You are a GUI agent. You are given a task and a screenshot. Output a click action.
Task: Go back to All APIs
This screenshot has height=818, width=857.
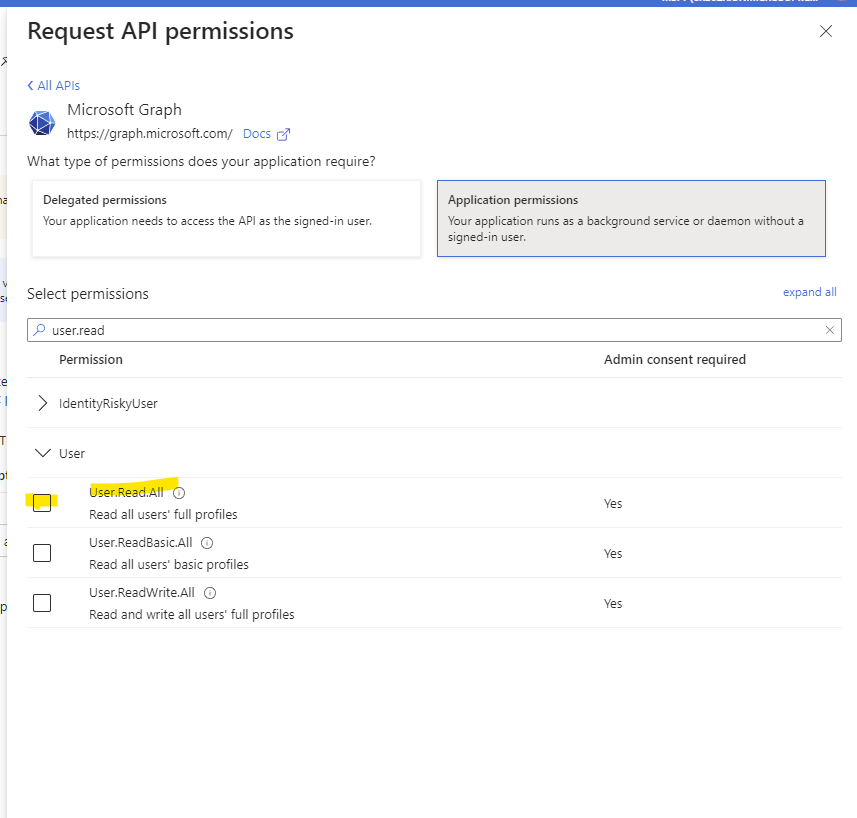point(54,86)
